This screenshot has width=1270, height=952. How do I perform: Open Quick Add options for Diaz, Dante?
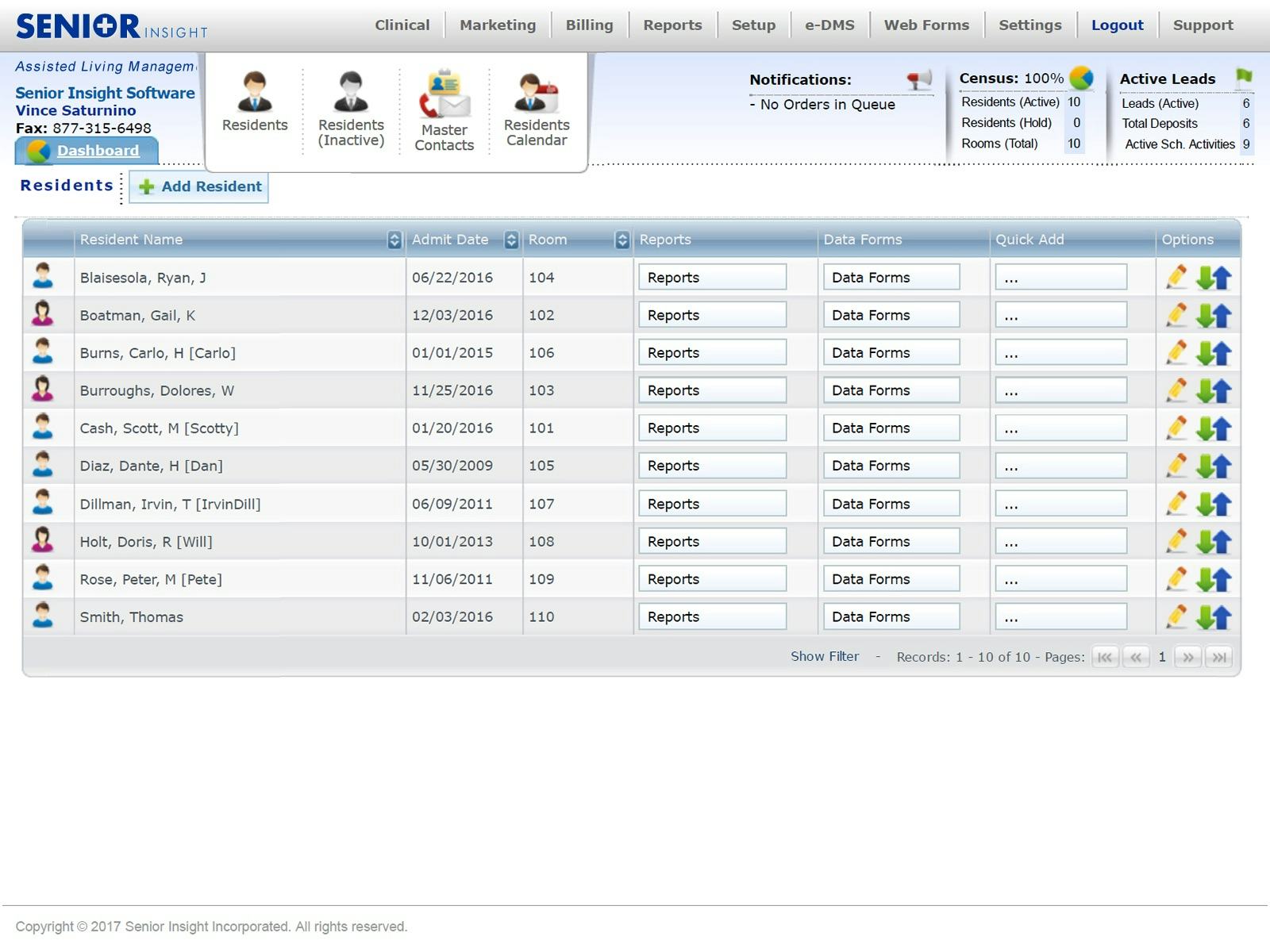(x=1060, y=466)
